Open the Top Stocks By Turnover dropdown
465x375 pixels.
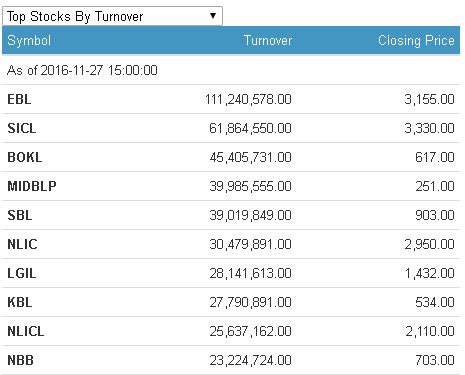point(112,16)
